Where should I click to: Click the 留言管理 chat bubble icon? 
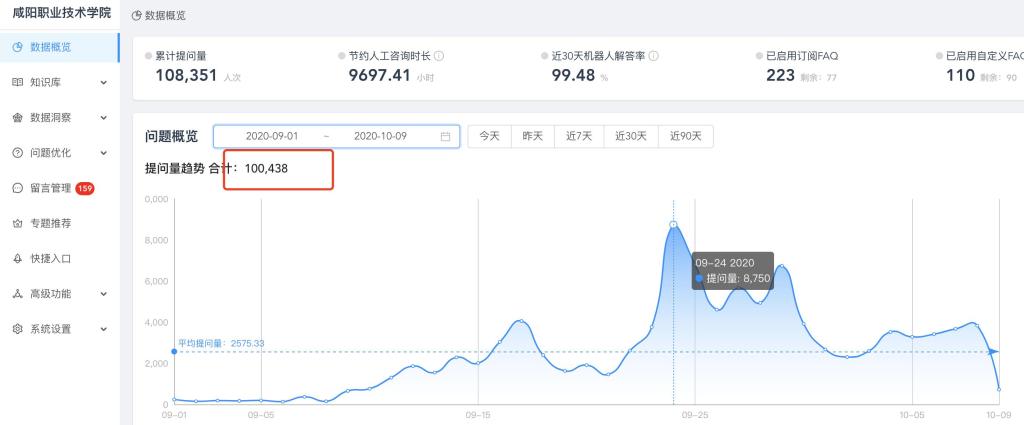[x=17, y=188]
